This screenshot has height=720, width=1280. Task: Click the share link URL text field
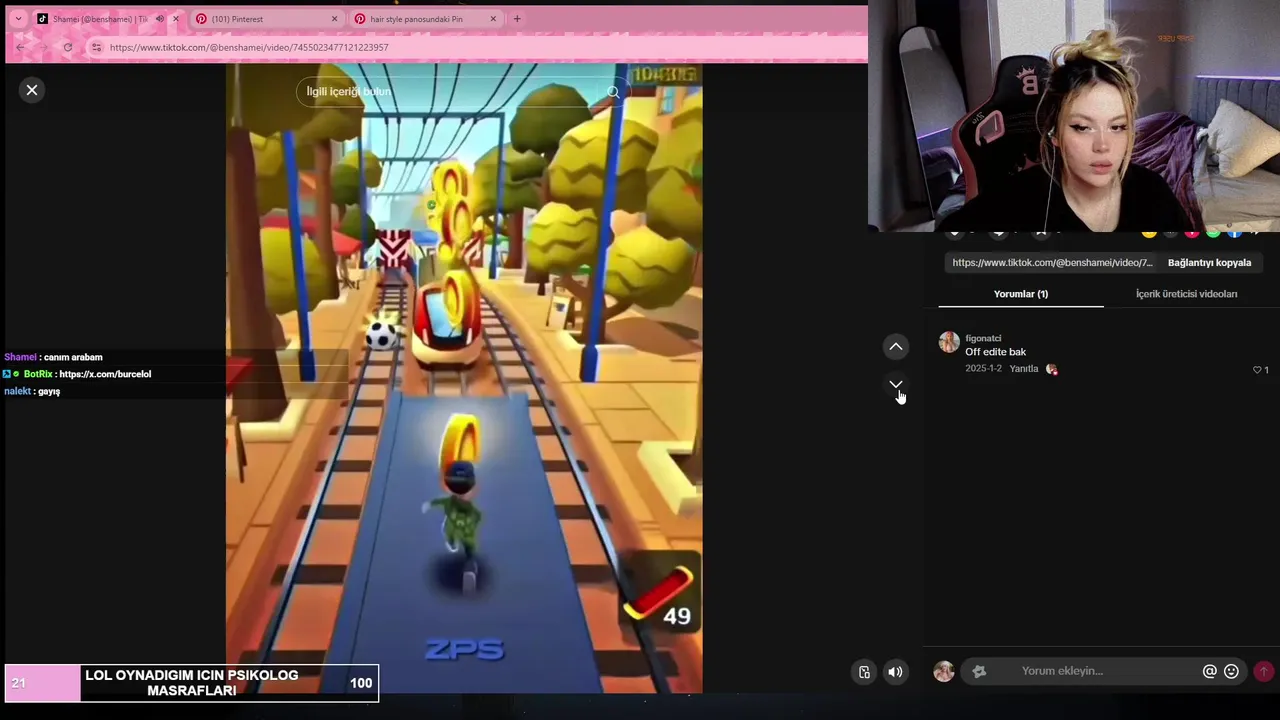coord(1051,263)
